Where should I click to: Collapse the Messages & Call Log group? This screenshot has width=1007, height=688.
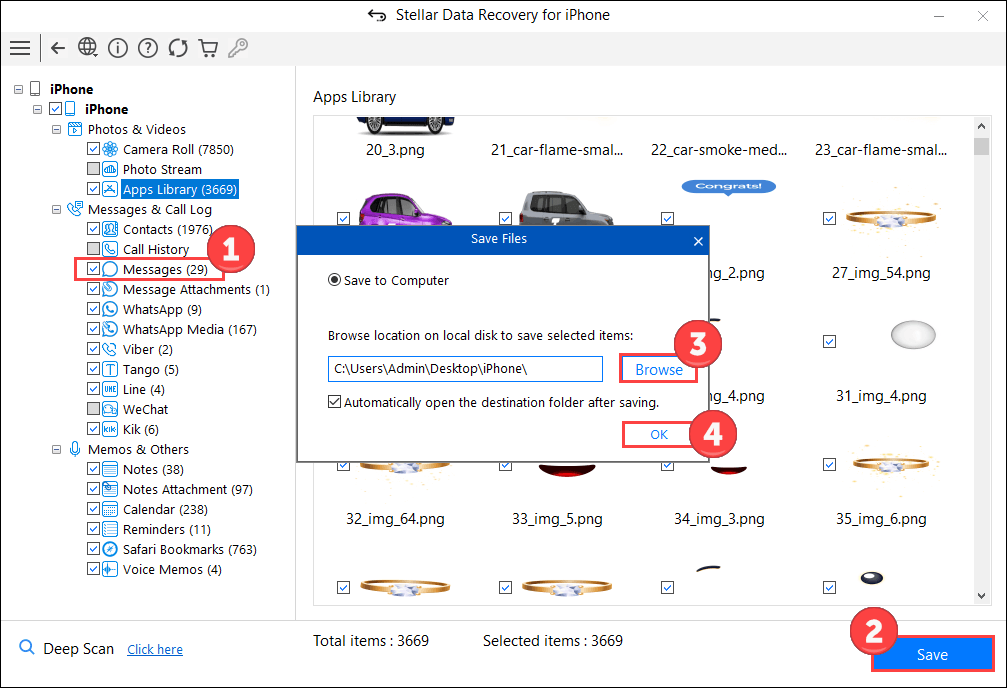(57, 209)
